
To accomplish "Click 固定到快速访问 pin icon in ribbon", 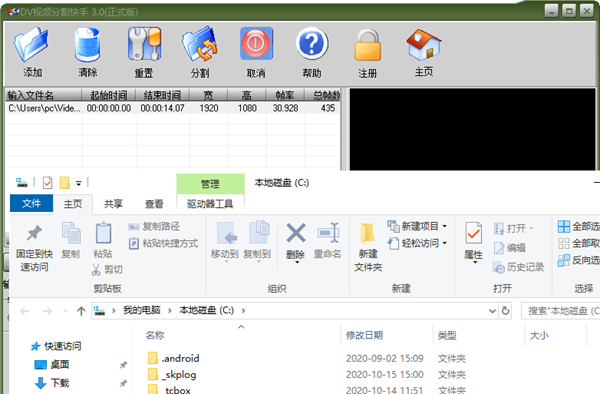I will pos(34,233).
